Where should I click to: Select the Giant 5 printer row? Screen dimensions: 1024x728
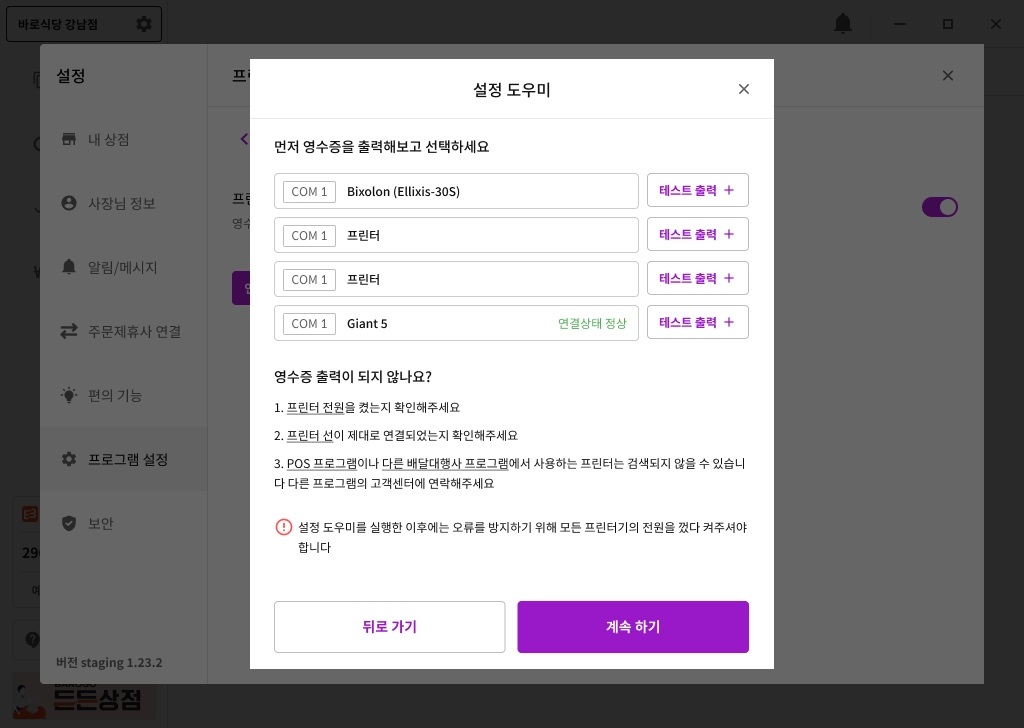coord(456,323)
